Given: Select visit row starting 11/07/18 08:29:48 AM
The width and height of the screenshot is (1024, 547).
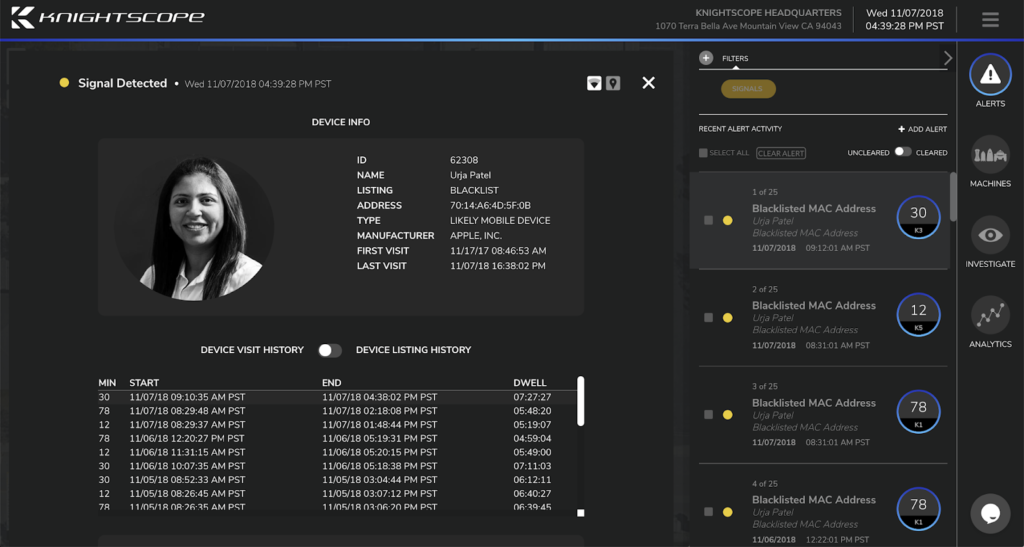Looking at the screenshot, I should point(337,411).
